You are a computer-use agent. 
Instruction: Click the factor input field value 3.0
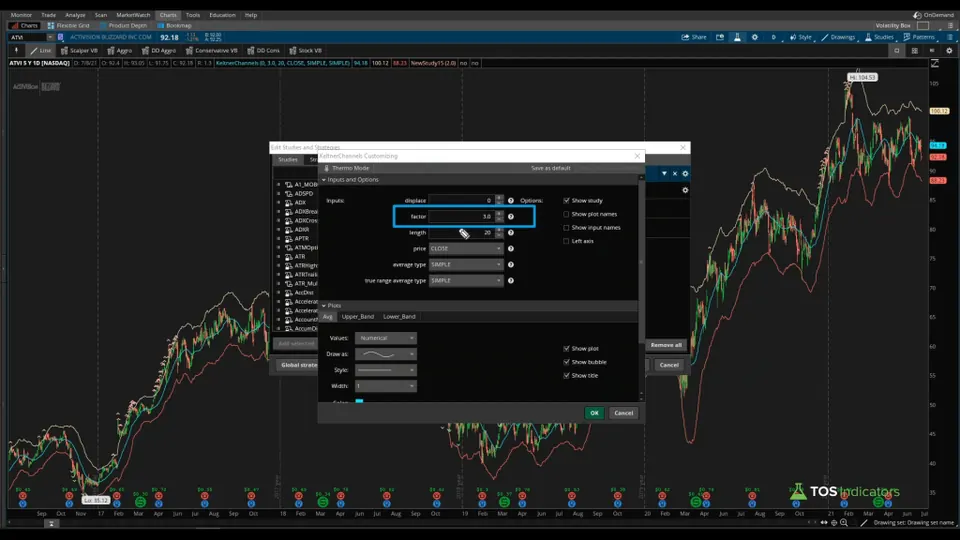point(462,217)
